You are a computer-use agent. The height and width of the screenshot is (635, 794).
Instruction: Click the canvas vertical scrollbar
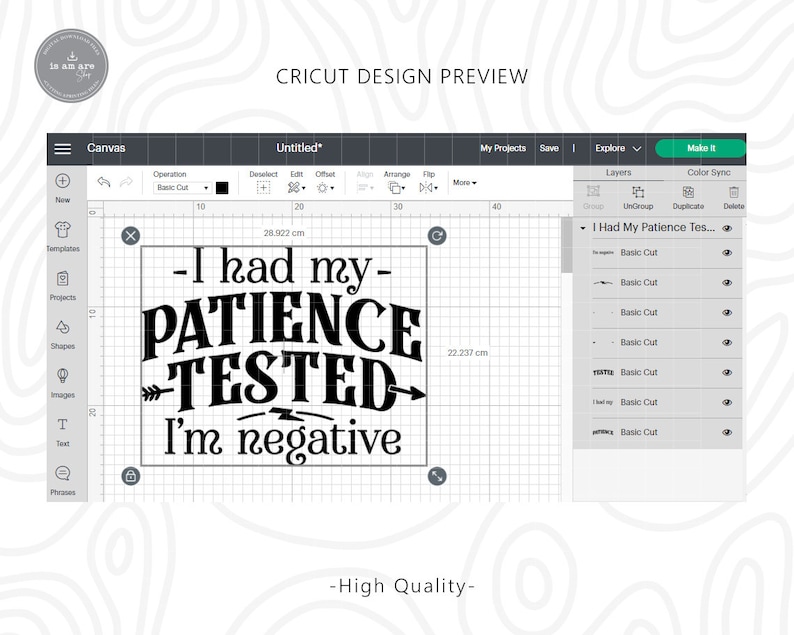567,246
